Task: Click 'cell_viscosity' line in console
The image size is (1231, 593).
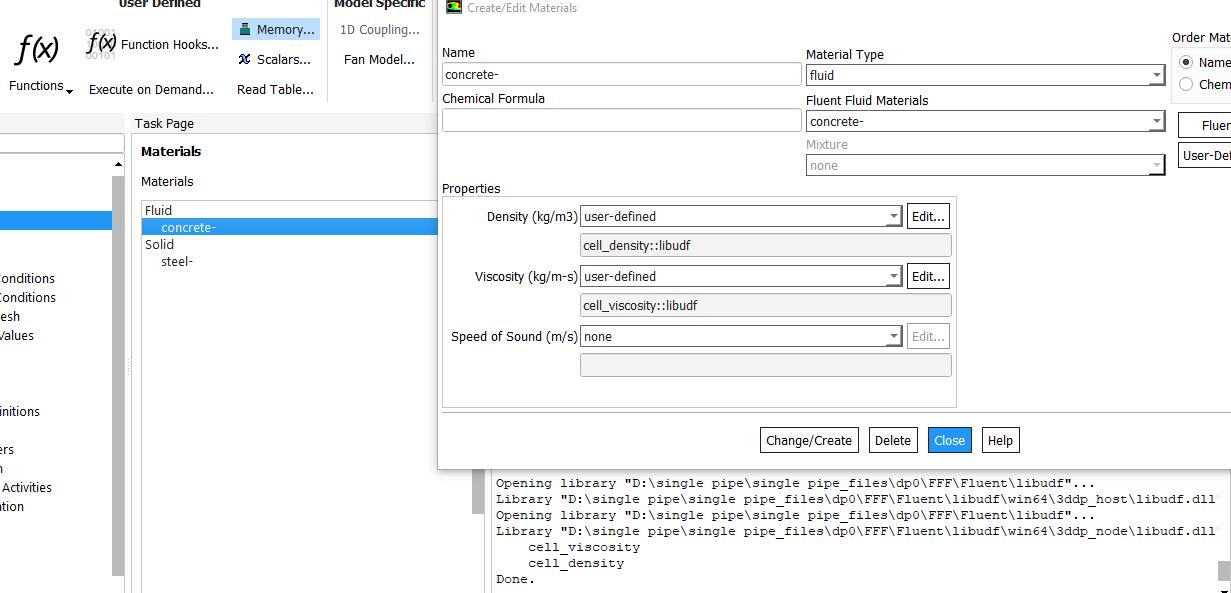Action: coord(584,547)
